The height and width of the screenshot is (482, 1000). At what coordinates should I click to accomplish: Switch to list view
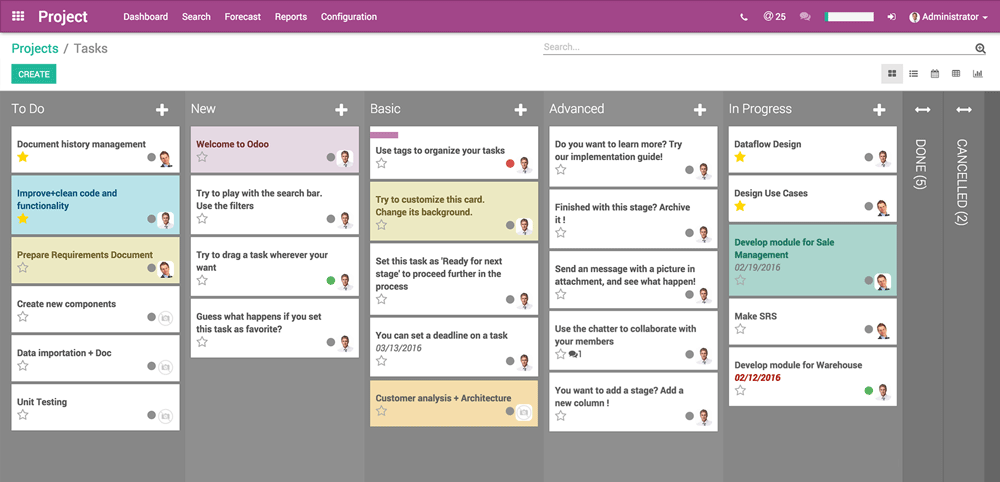(913, 74)
